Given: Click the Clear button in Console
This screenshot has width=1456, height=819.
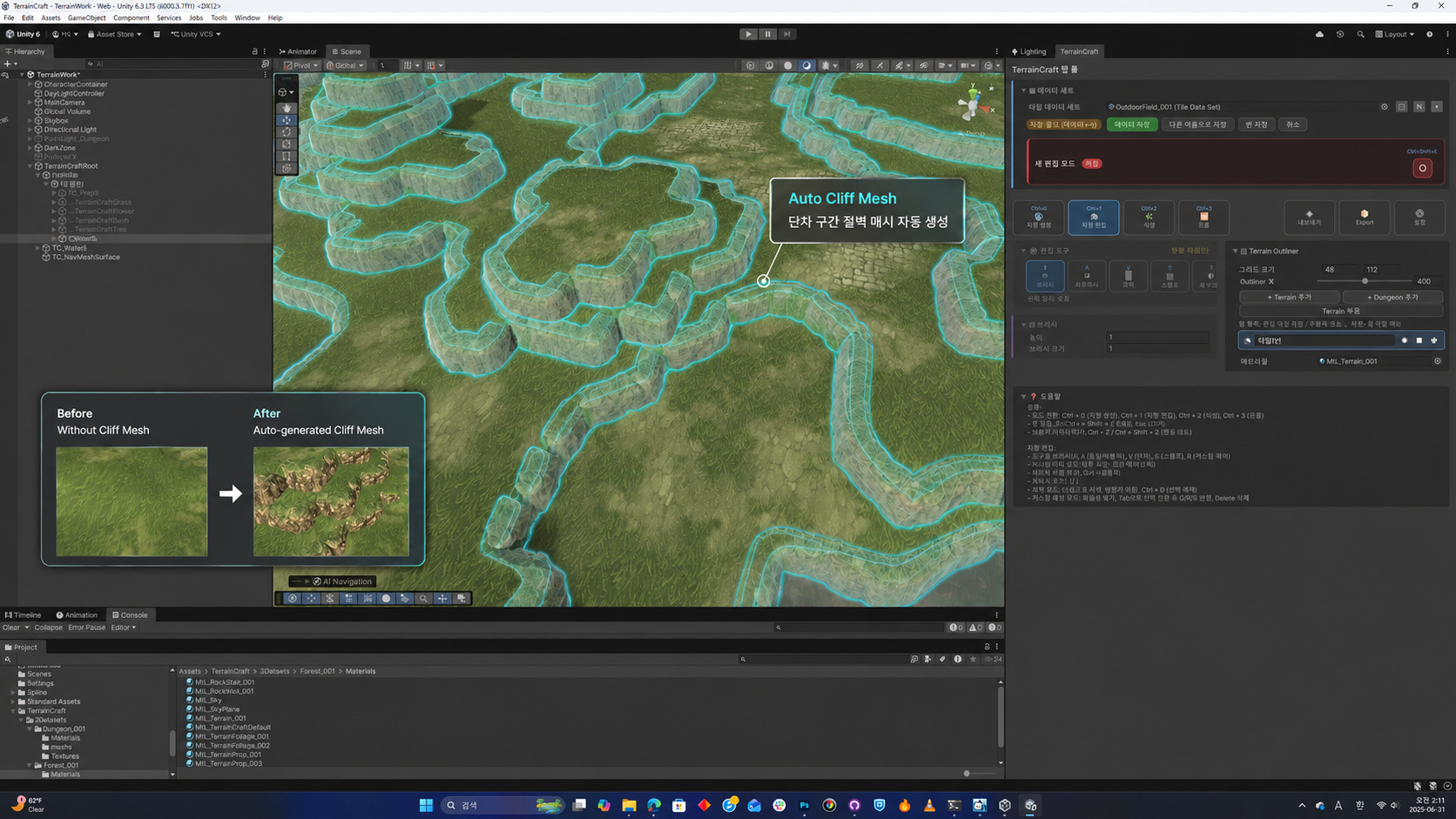Looking at the screenshot, I should click(x=11, y=628).
